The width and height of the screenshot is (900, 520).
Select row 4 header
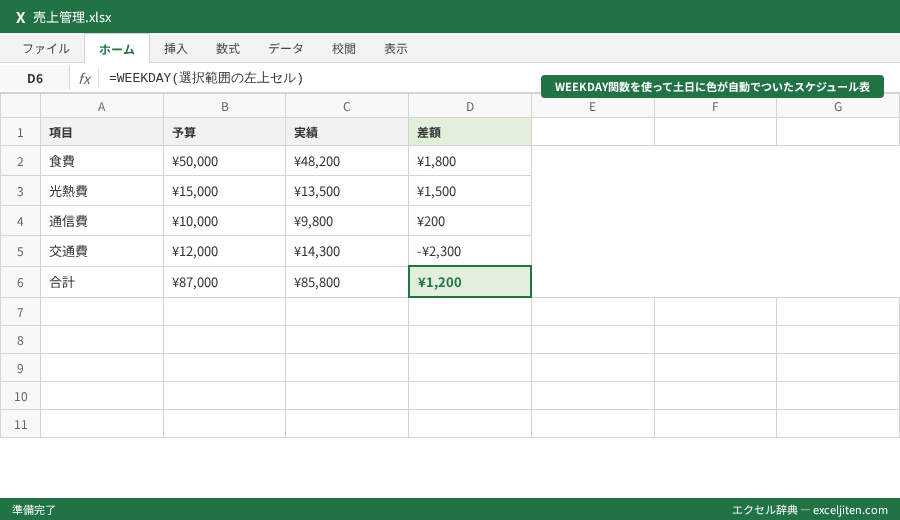click(20, 220)
